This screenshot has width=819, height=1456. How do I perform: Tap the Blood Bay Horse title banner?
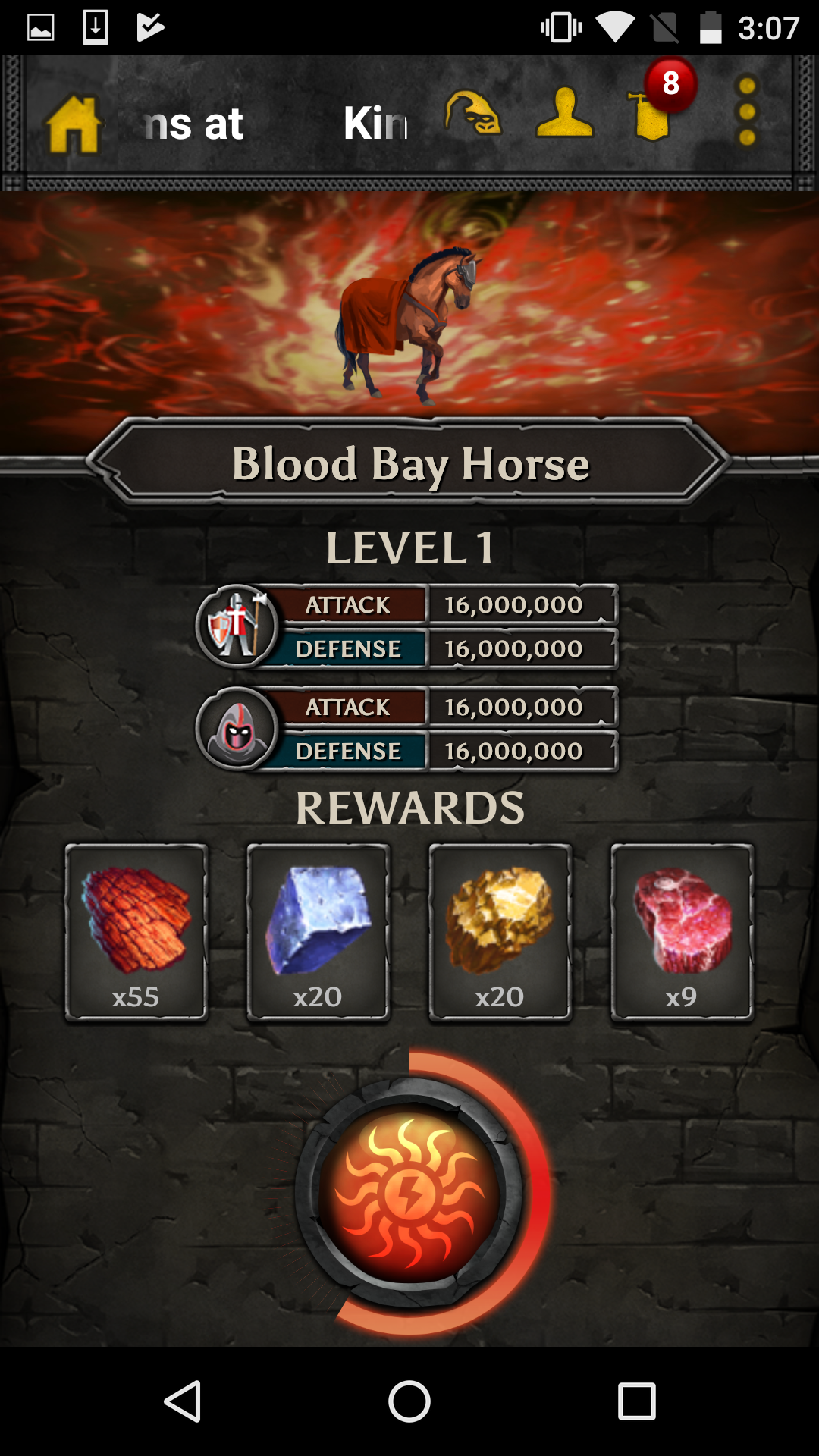click(x=409, y=463)
